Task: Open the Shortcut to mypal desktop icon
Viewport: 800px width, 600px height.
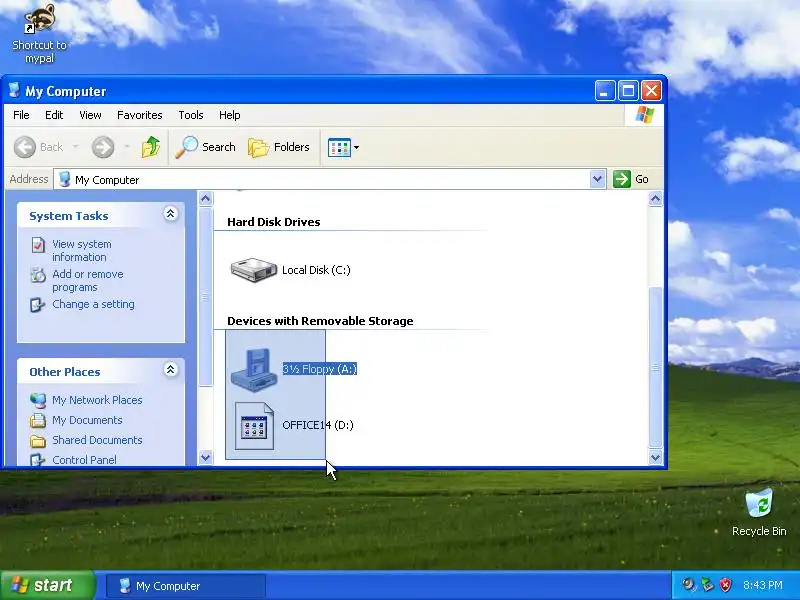Action: click(x=39, y=34)
